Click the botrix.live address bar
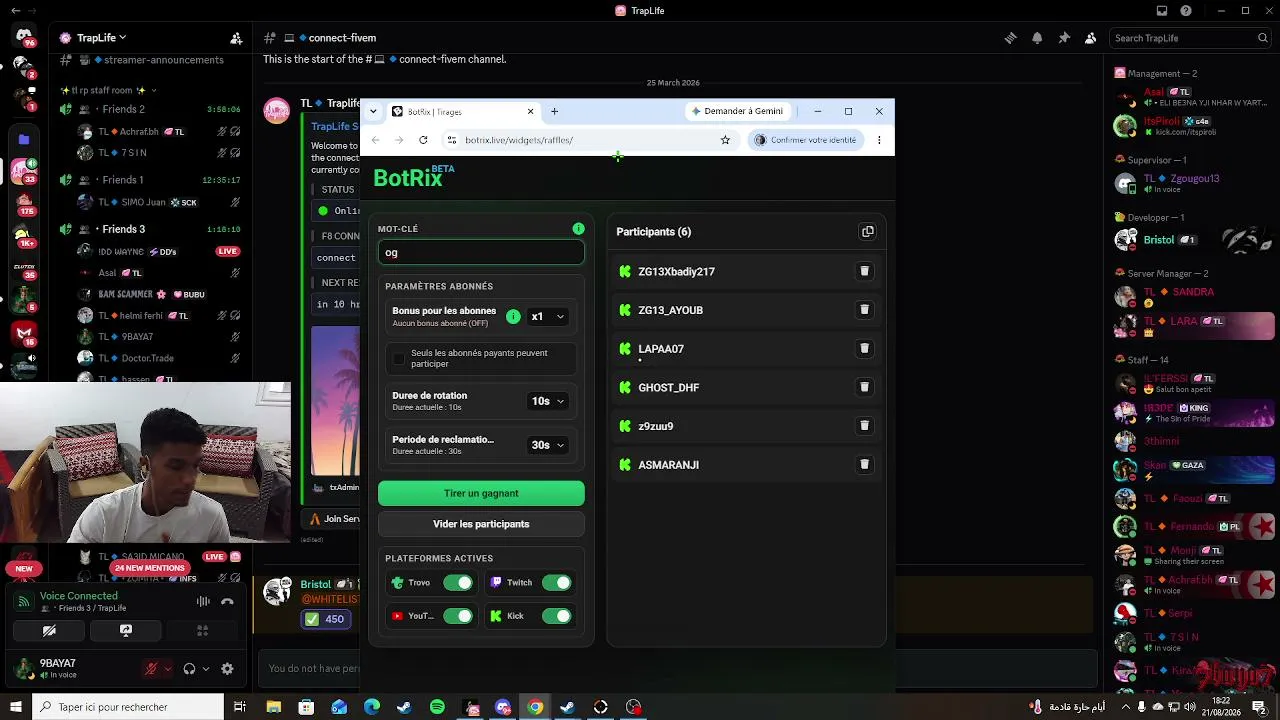Viewport: 1280px width, 720px height. [589, 140]
